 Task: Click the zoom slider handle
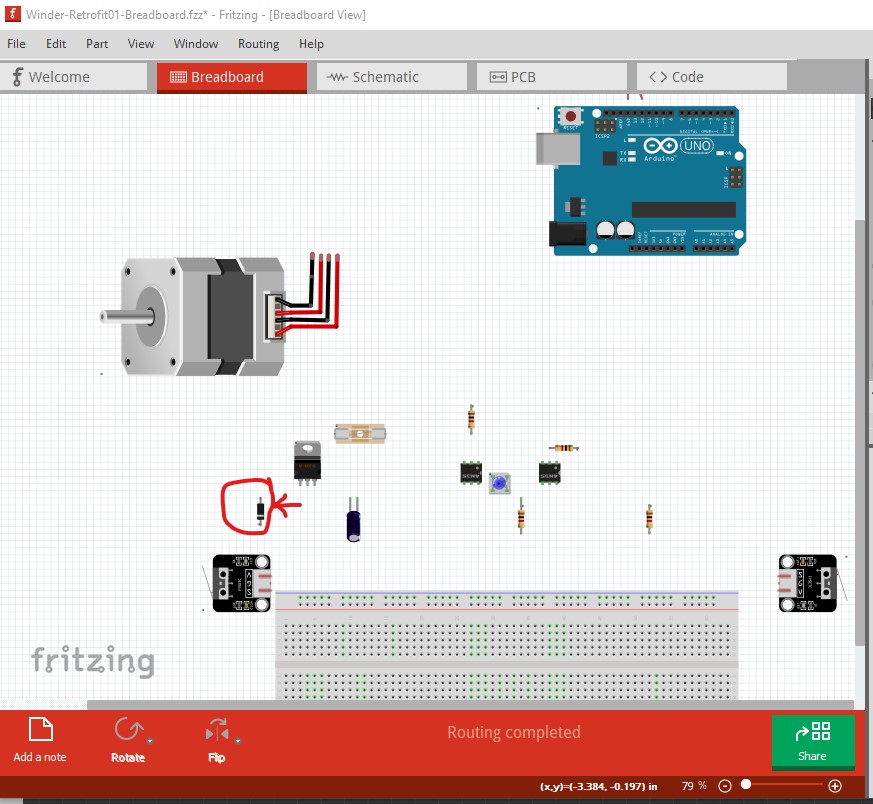pyautogui.click(x=746, y=785)
